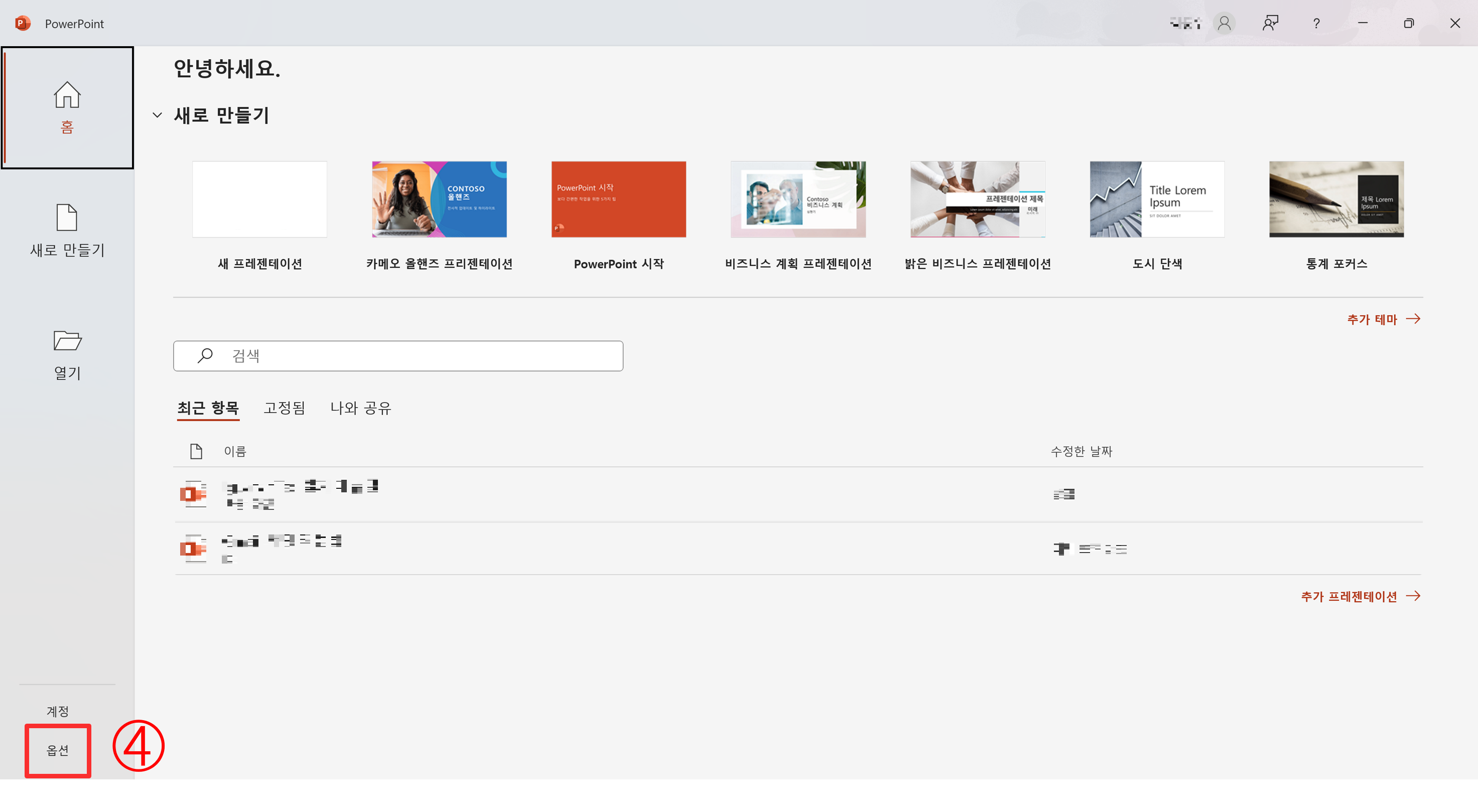Image resolution: width=1478 pixels, height=812 pixels.
Task: Click the first recent PowerPoint file icon
Action: click(x=193, y=494)
